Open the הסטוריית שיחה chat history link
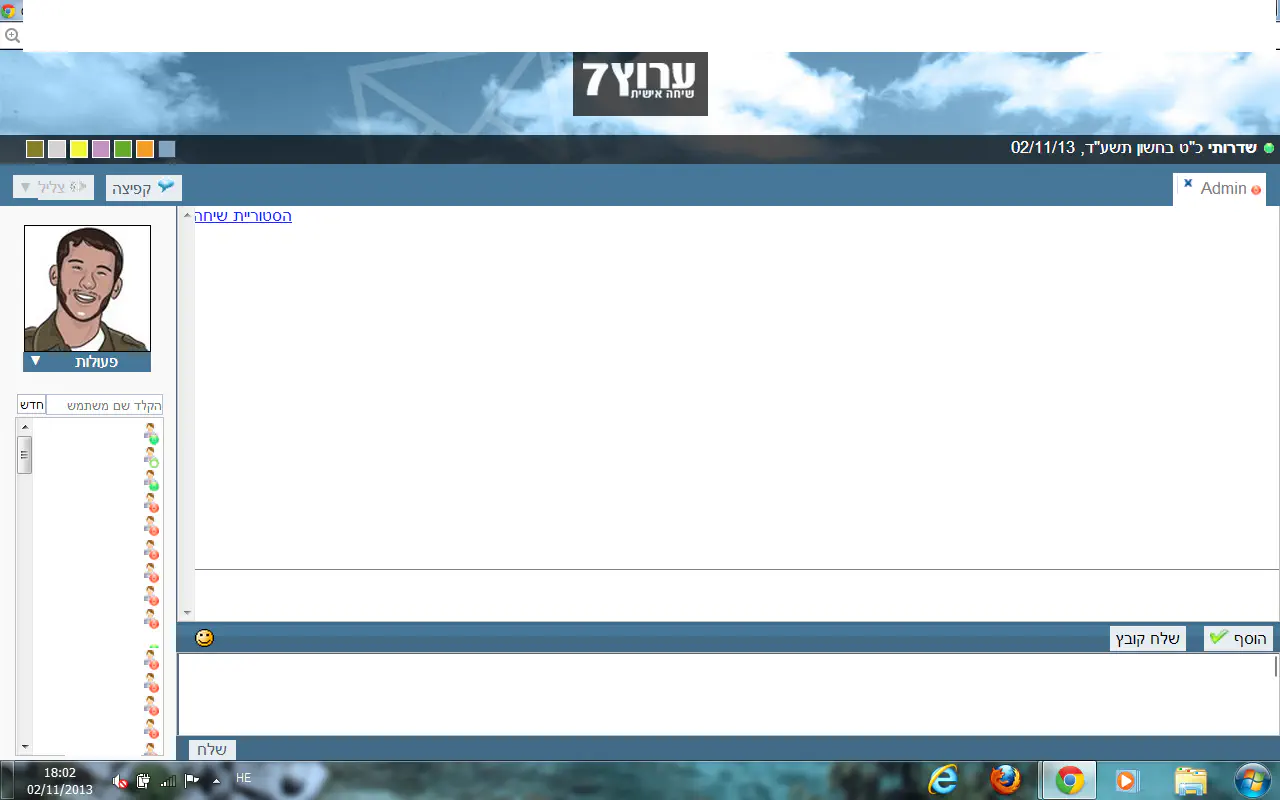 point(243,216)
